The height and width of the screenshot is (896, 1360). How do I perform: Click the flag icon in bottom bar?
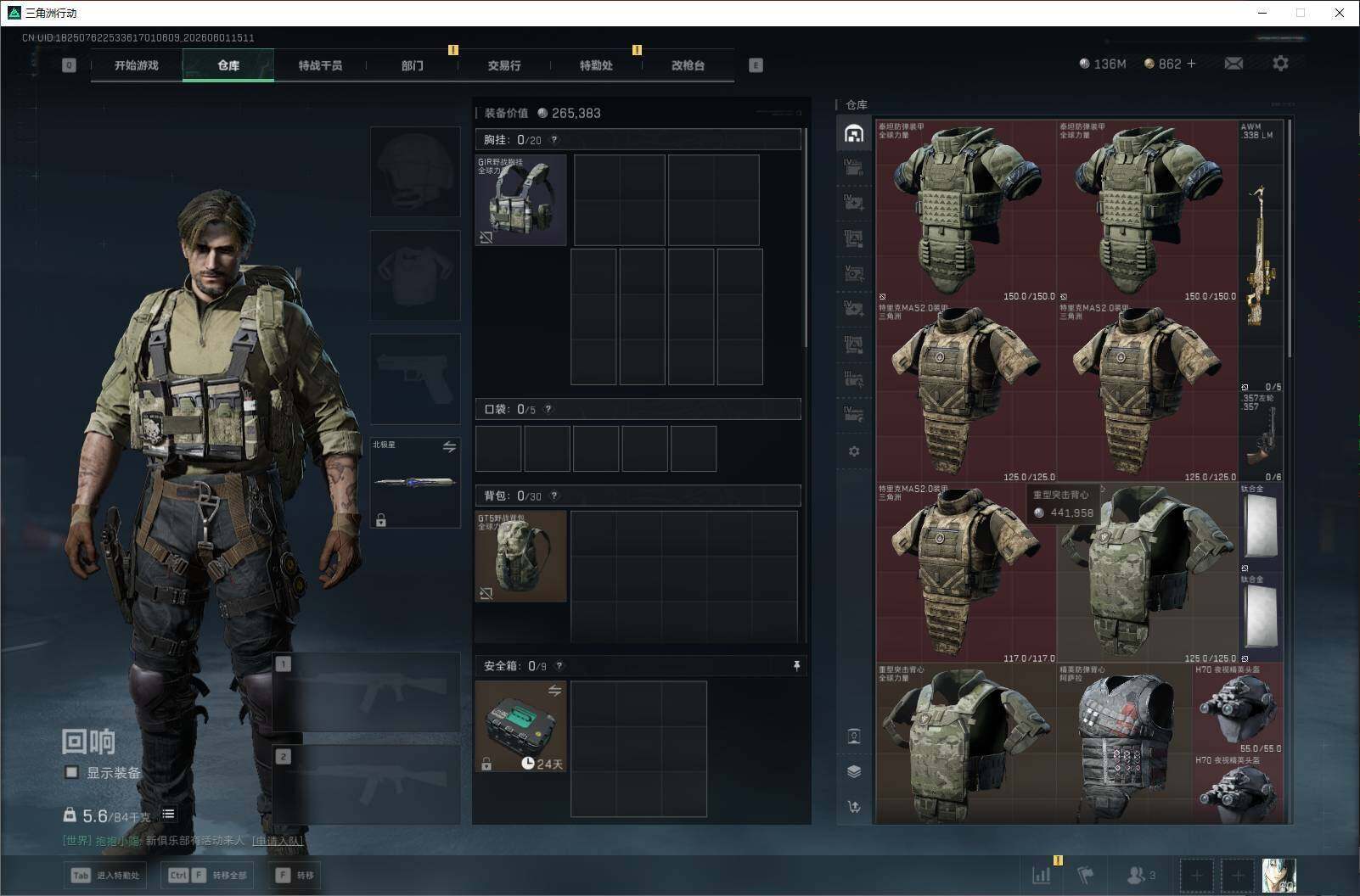point(1086,875)
